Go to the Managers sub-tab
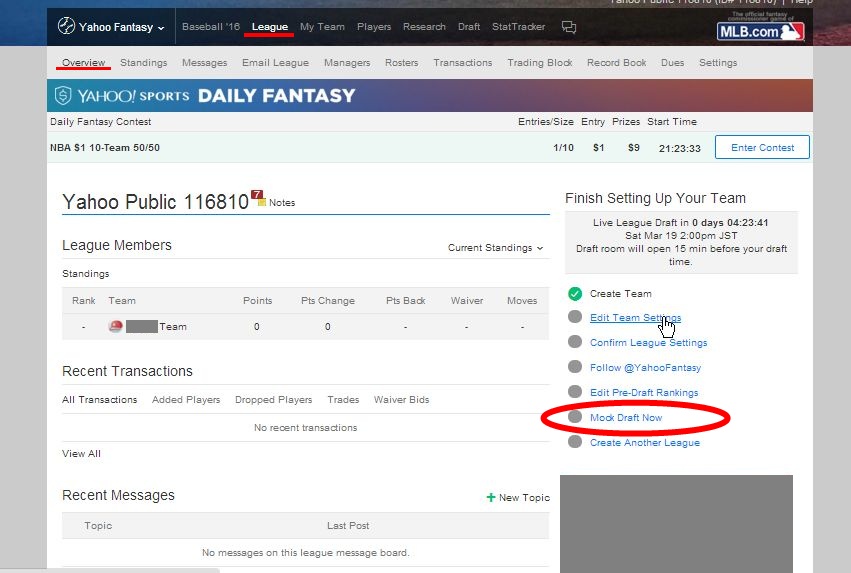The height and width of the screenshot is (573, 851). tap(347, 62)
